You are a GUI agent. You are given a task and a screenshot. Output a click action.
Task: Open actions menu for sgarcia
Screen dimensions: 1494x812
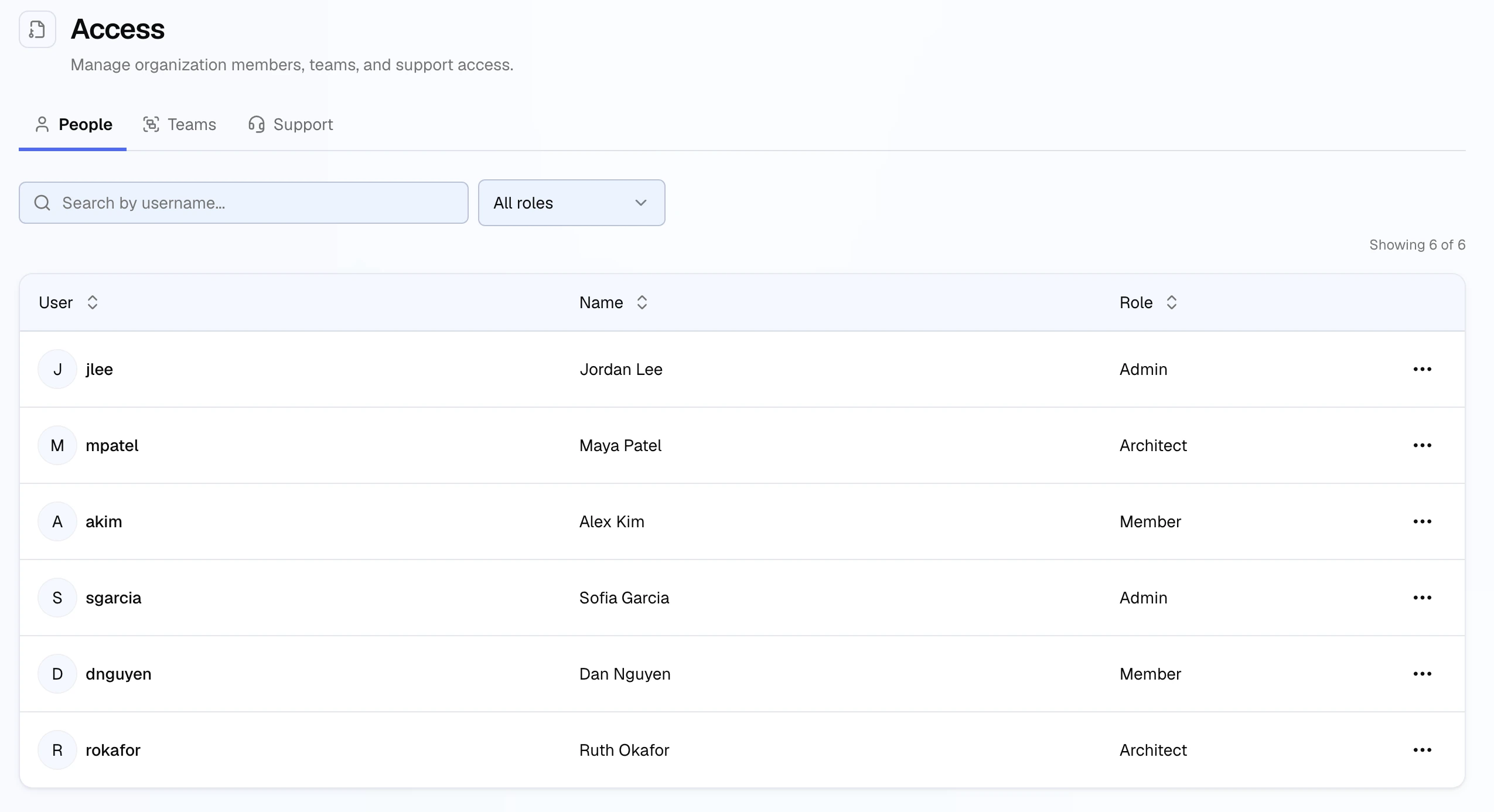point(1422,598)
